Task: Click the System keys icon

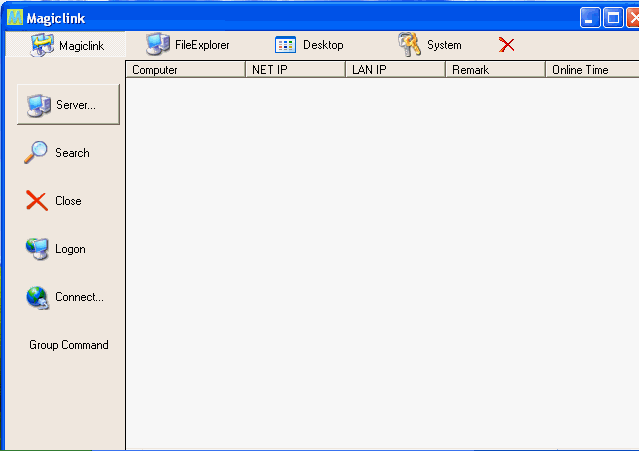Action: (x=409, y=45)
